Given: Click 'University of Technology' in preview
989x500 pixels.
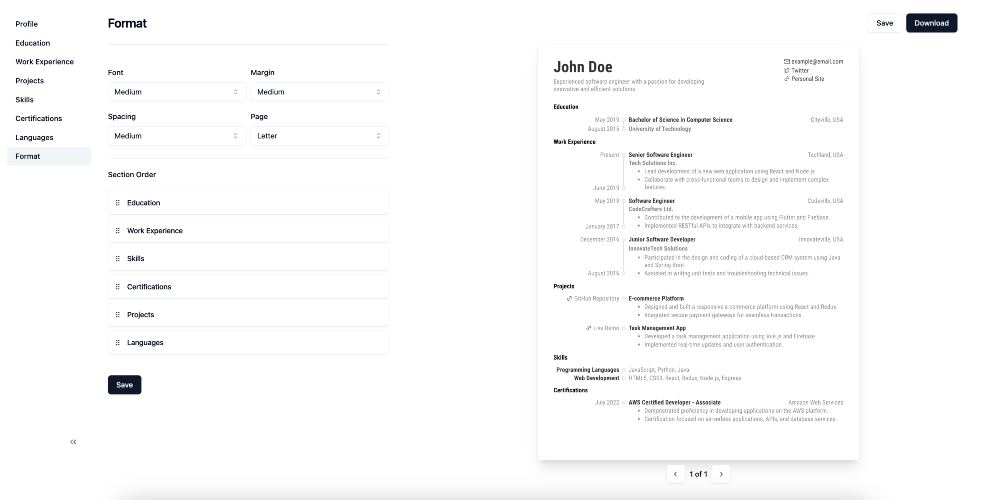Looking at the screenshot, I should [x=660, y=129].
